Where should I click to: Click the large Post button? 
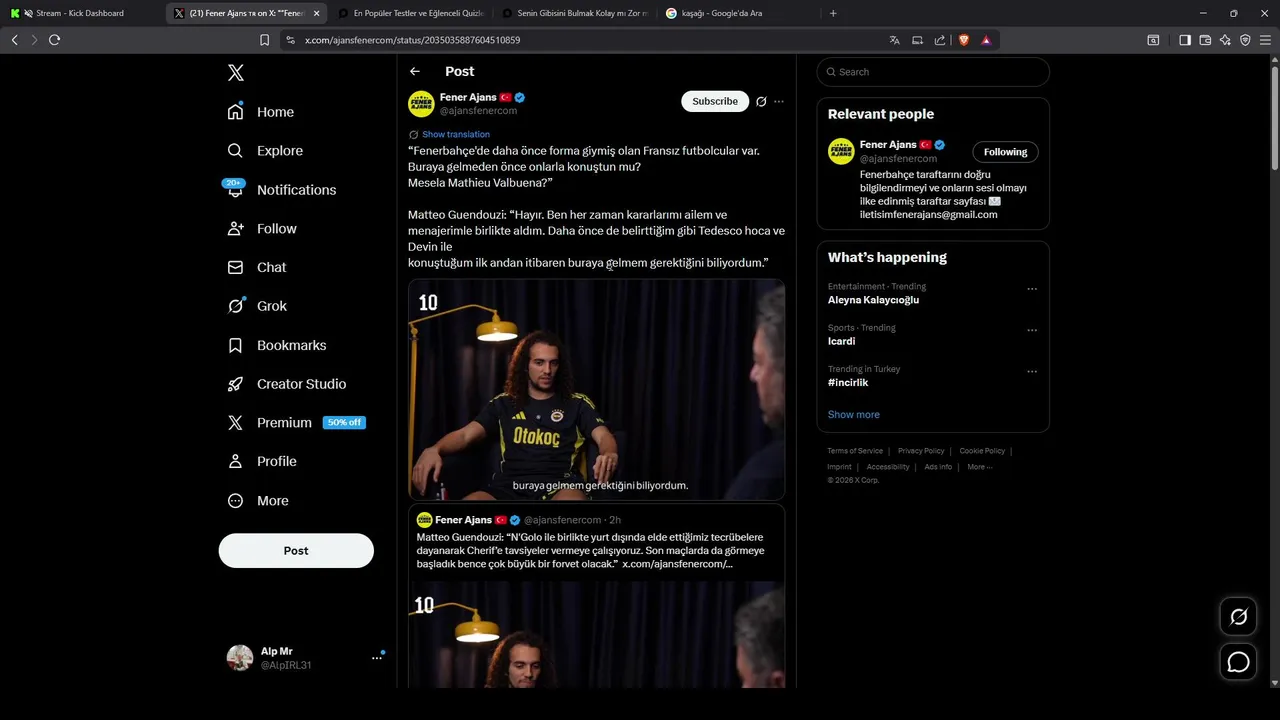click(296, 551)
